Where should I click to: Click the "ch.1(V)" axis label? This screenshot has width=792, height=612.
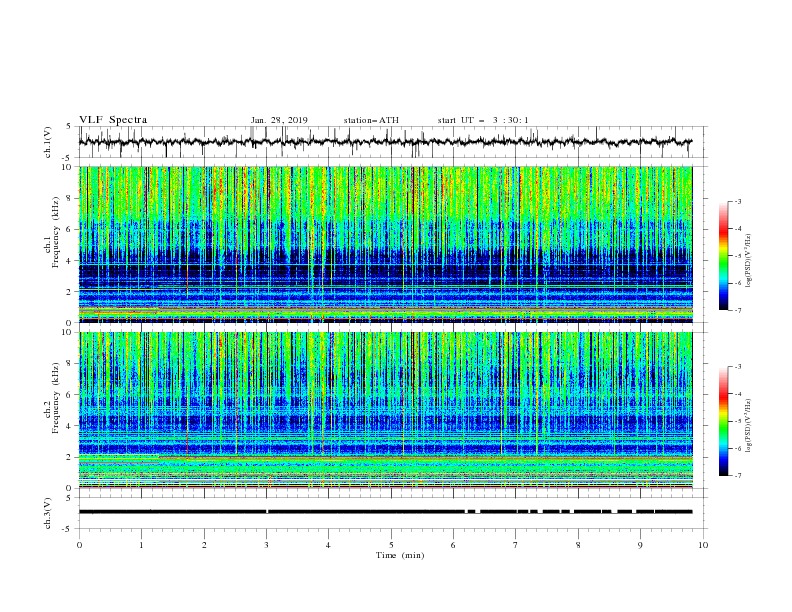coord(48,142)
